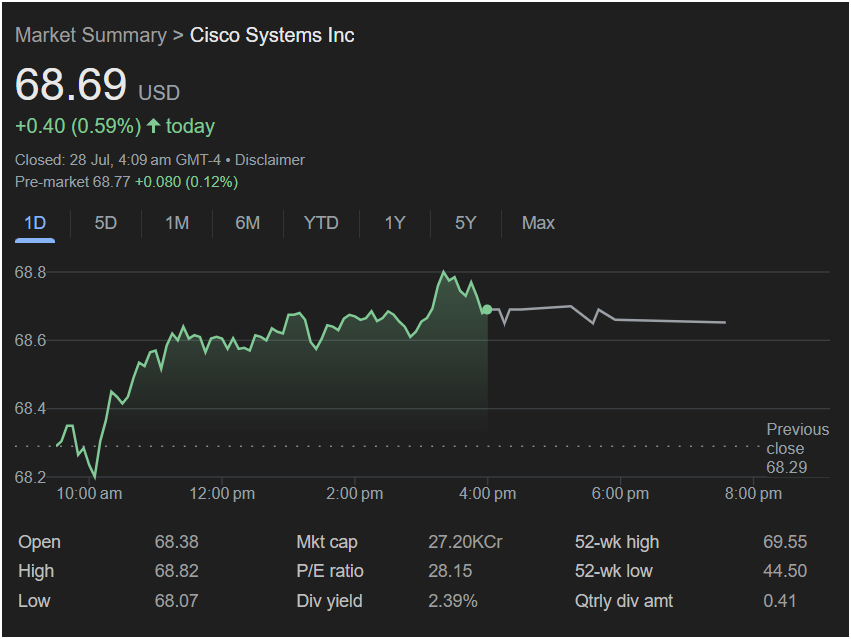Click the 68.2 y-axis label
Viewport: 851px width, 639px height.
[30, 477]
